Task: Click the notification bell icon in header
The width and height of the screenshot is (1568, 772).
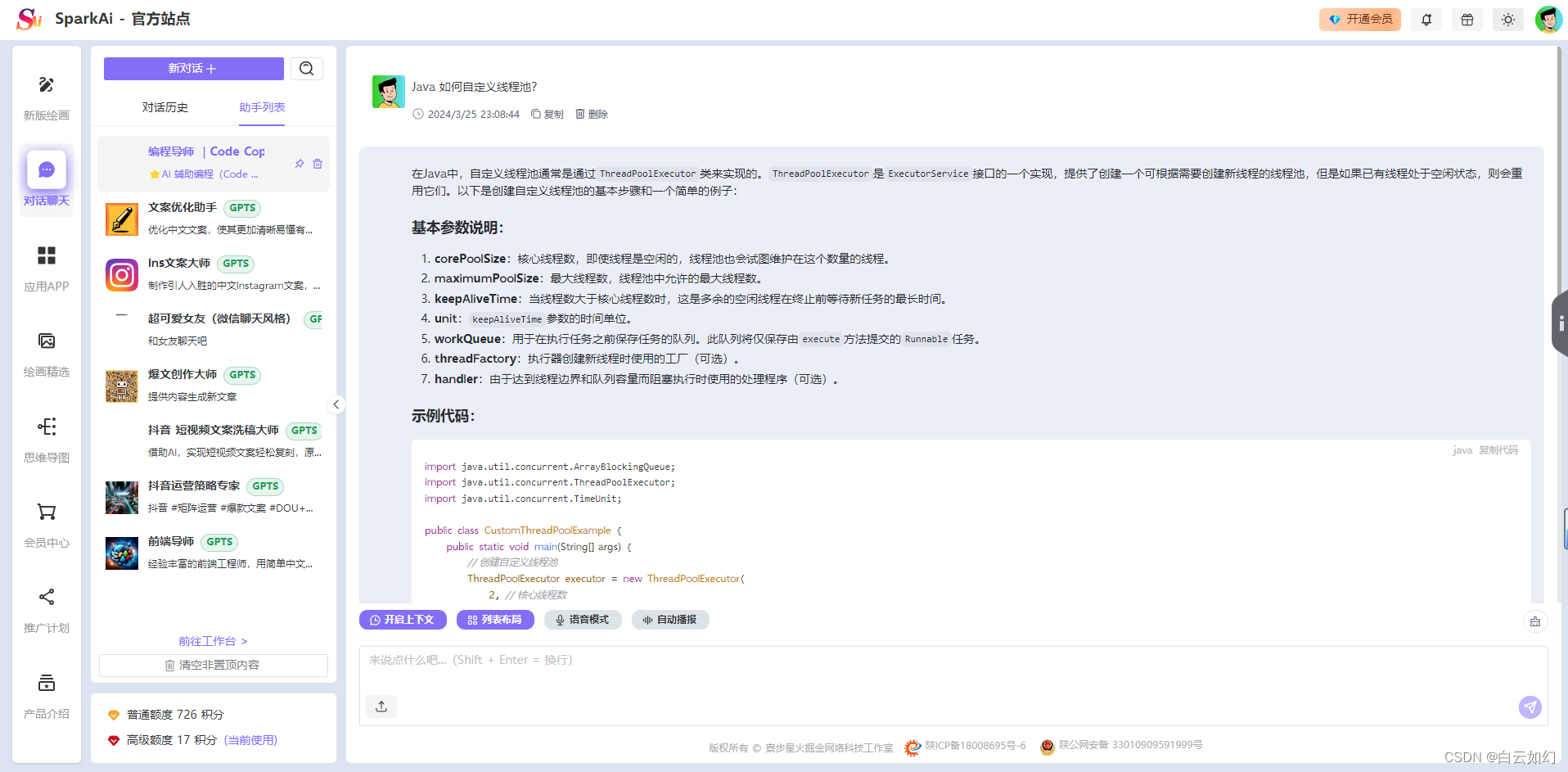Action: tap(1426, 20)
